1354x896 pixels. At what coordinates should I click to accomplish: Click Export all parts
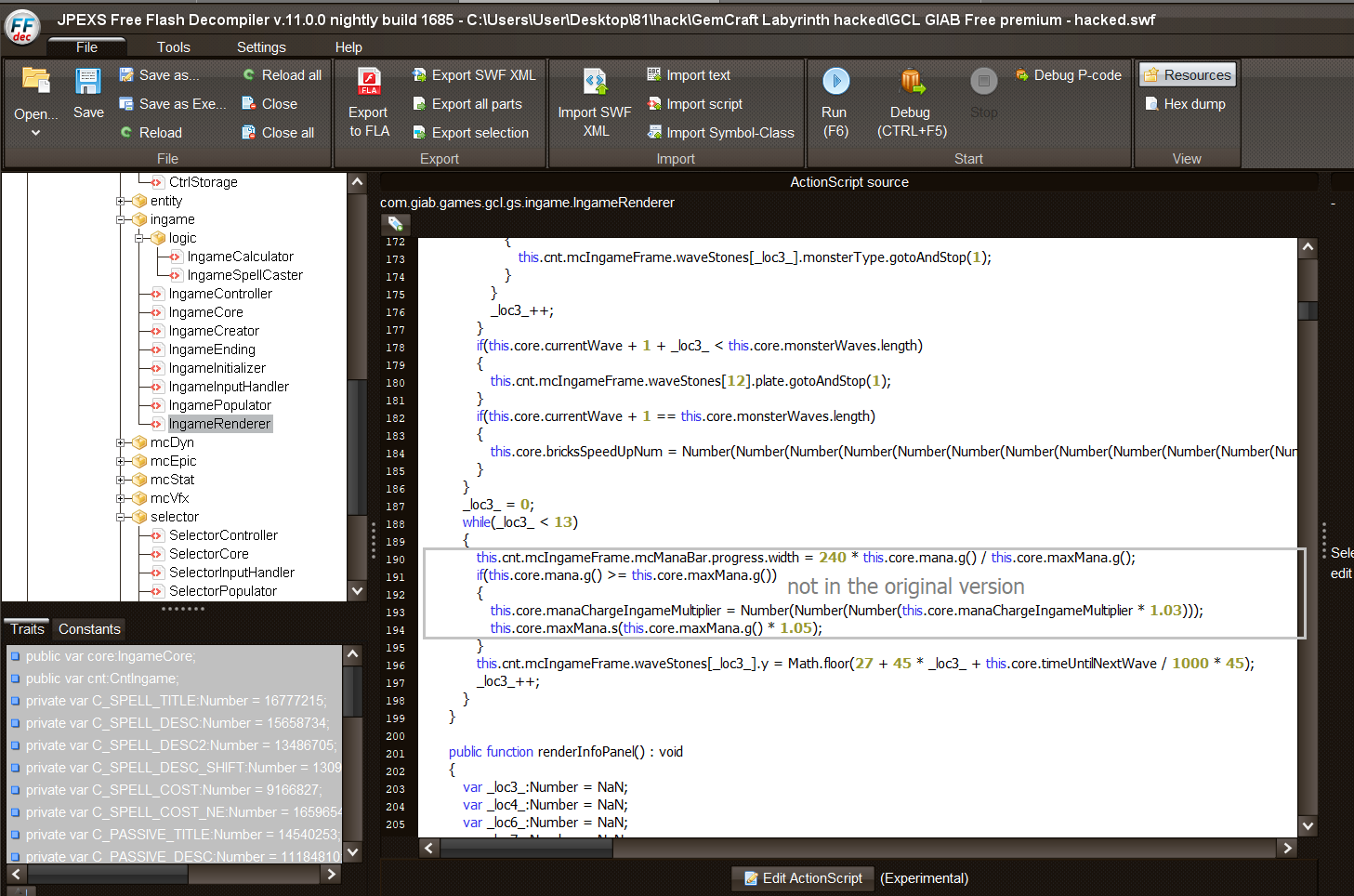pos(467,104)
